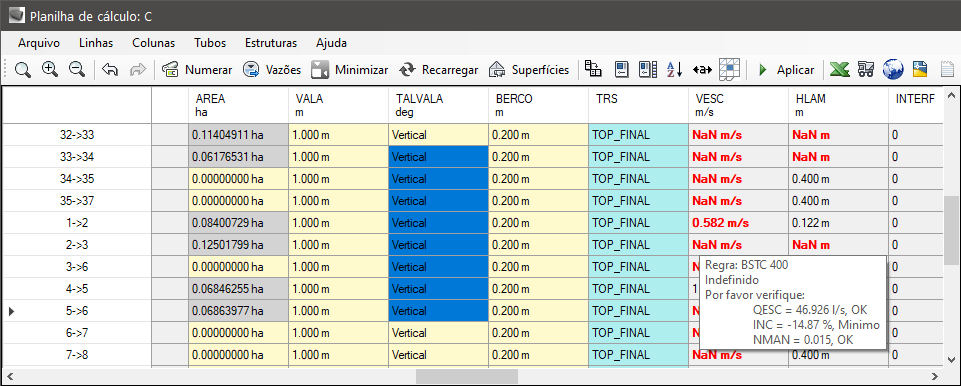Click the grid cell selection icon
961x386 pixels.
point(730,70)
